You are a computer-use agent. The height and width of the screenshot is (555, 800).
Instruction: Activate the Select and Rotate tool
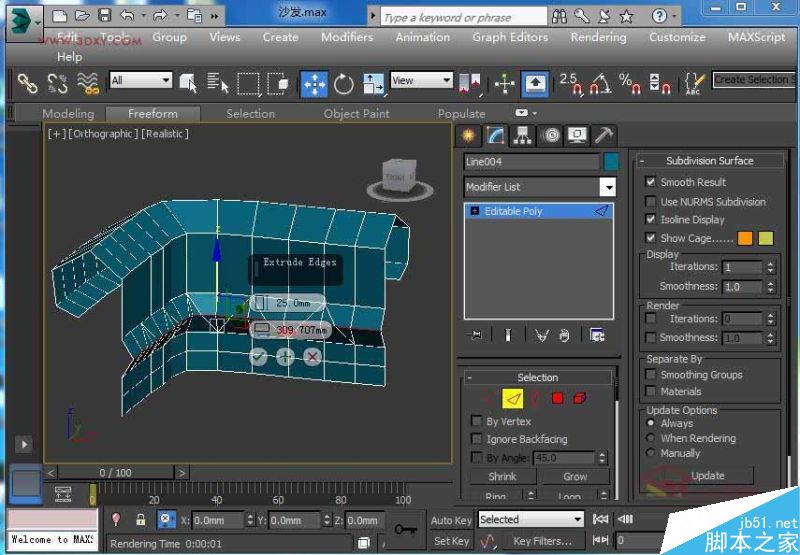click(344, 84)
